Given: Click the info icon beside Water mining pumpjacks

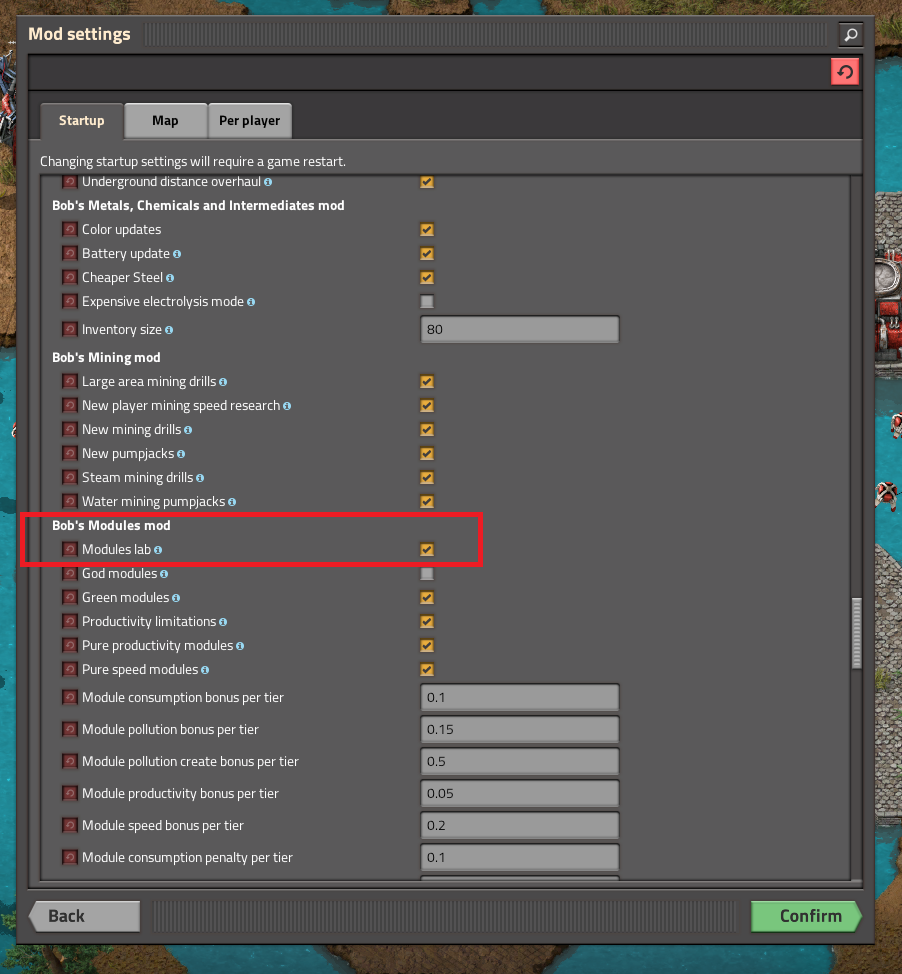Looking at the screenshot, I should [231, 501].
